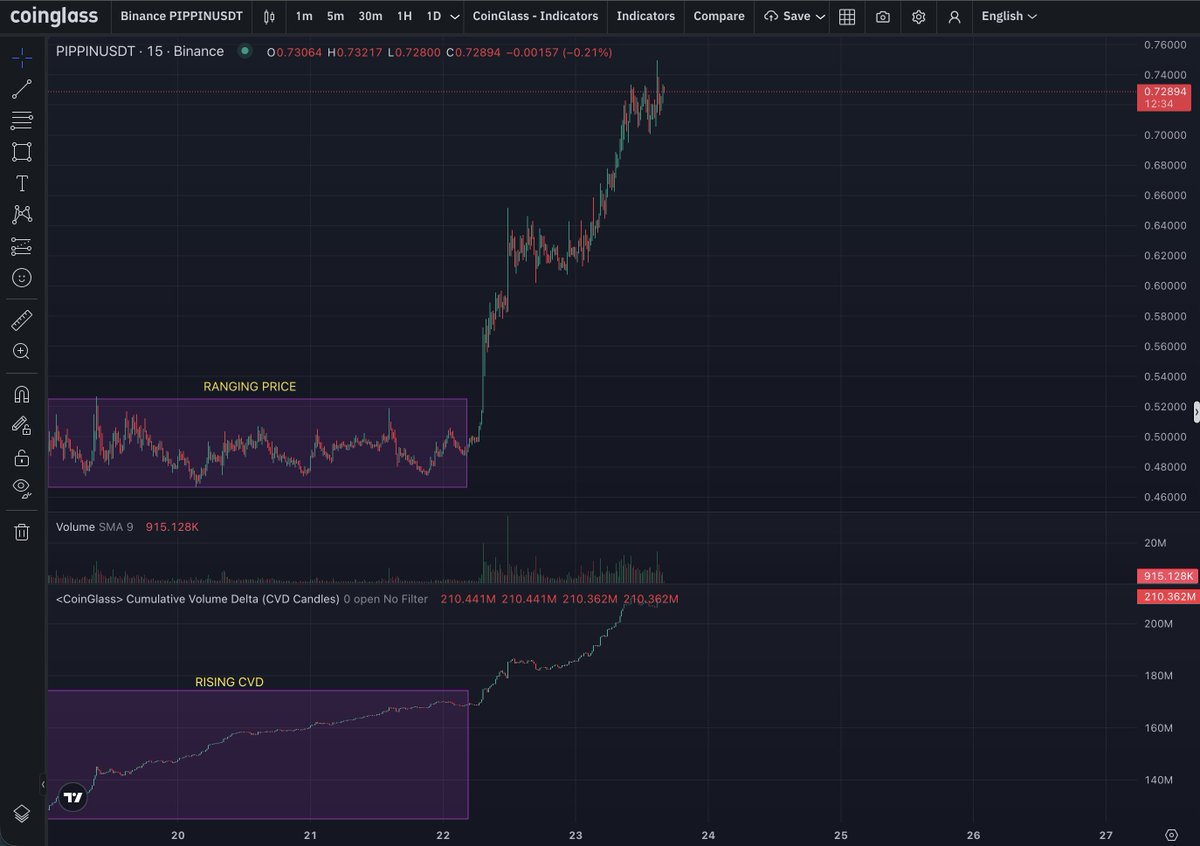Save the chart layout
The height and width of the screenshot is (846, 1200).
[x=786, y=16]
